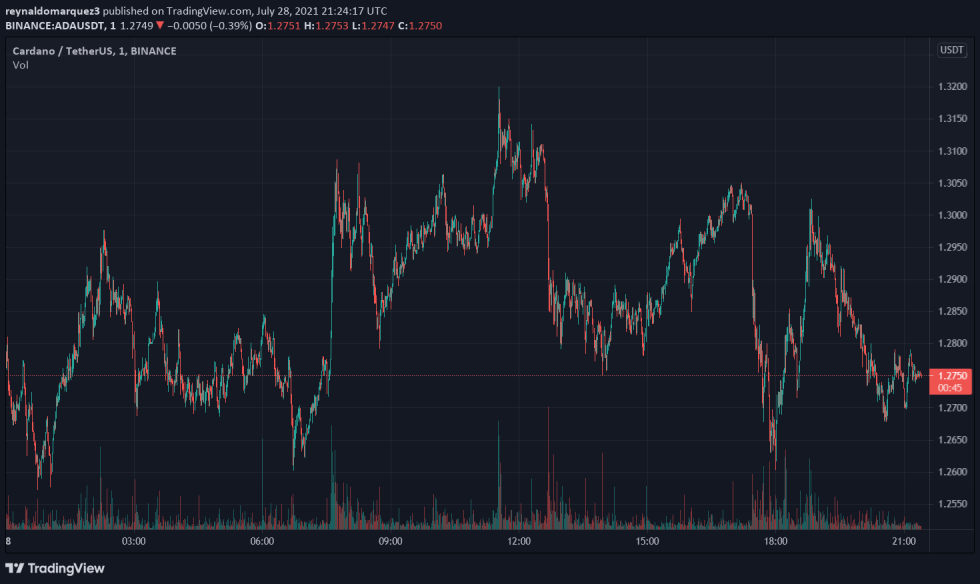Click the 18:00 time axis label
The image size is (980, 584).
point(776,541)
